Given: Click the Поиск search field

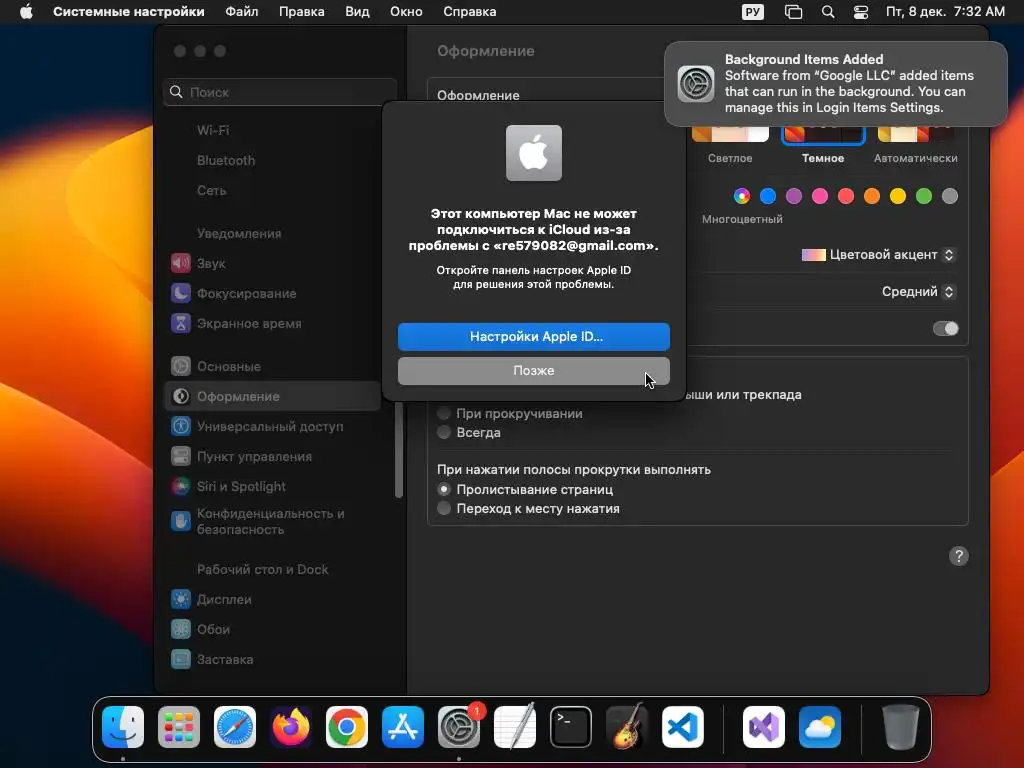Looking at the screenshot, I should [280, 92].
